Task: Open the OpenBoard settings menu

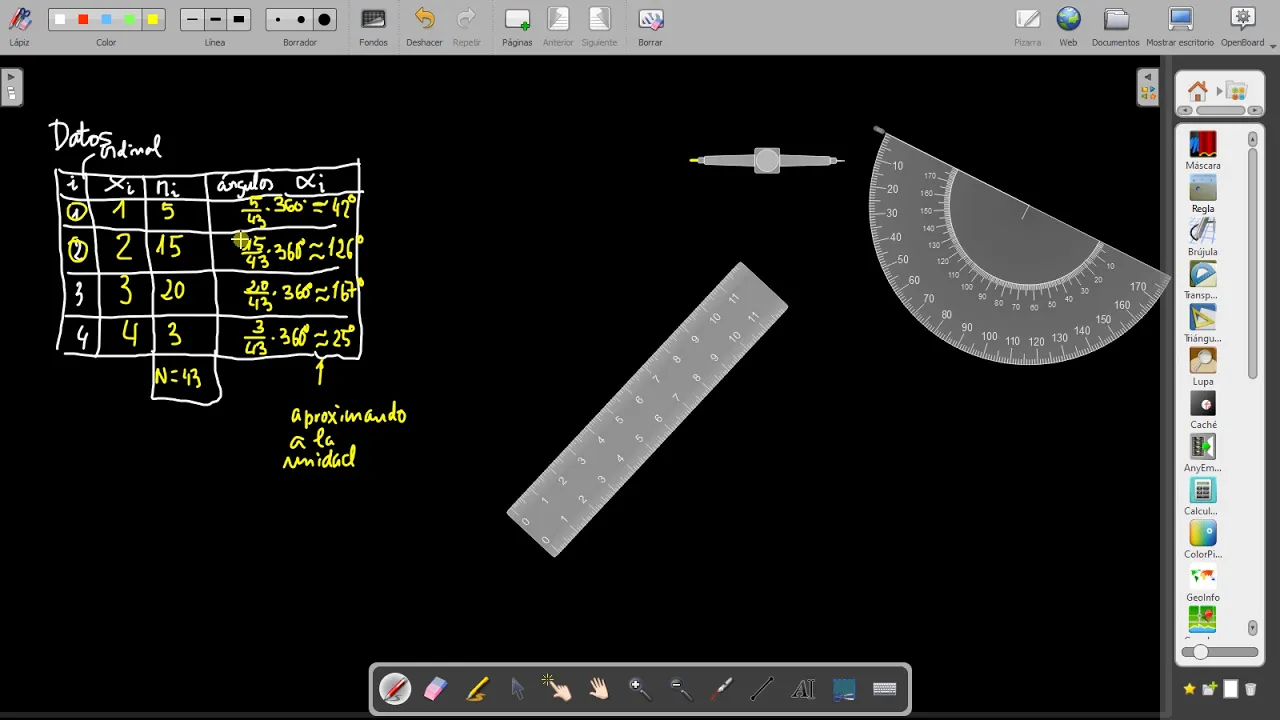Action: (1243, 27)
